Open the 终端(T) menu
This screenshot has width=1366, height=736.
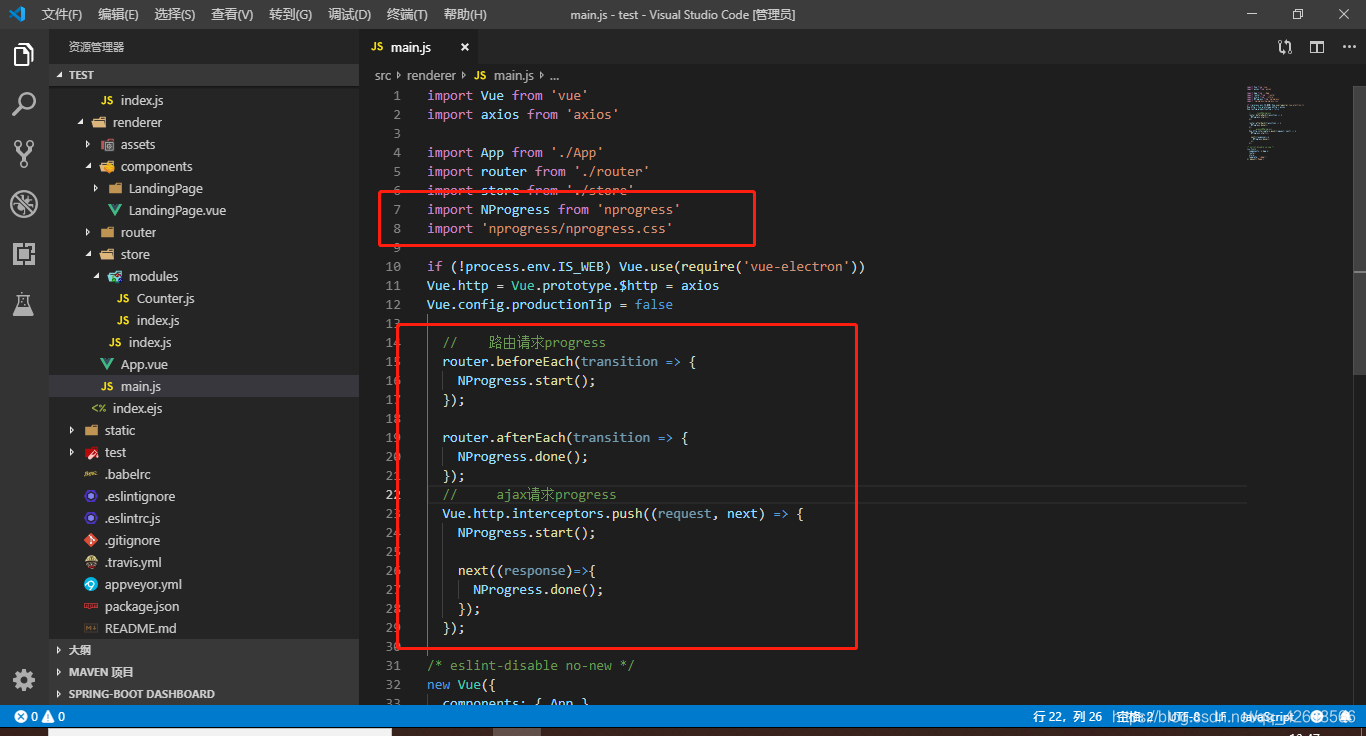pos(407,14)
